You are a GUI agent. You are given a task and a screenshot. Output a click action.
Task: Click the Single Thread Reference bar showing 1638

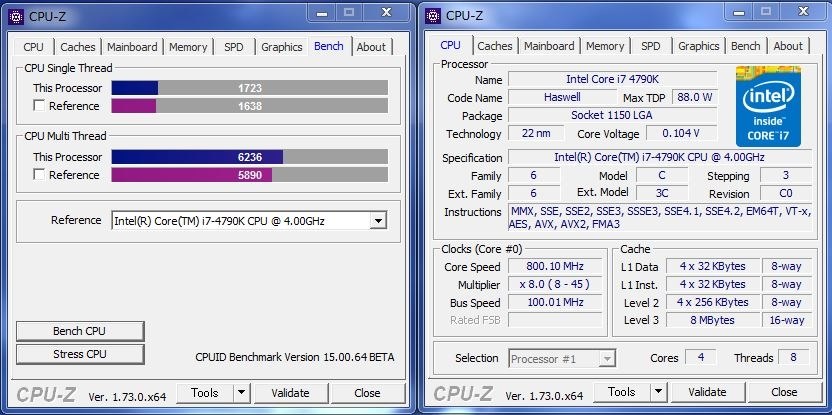pyautogui.click(x=249, y=106)
